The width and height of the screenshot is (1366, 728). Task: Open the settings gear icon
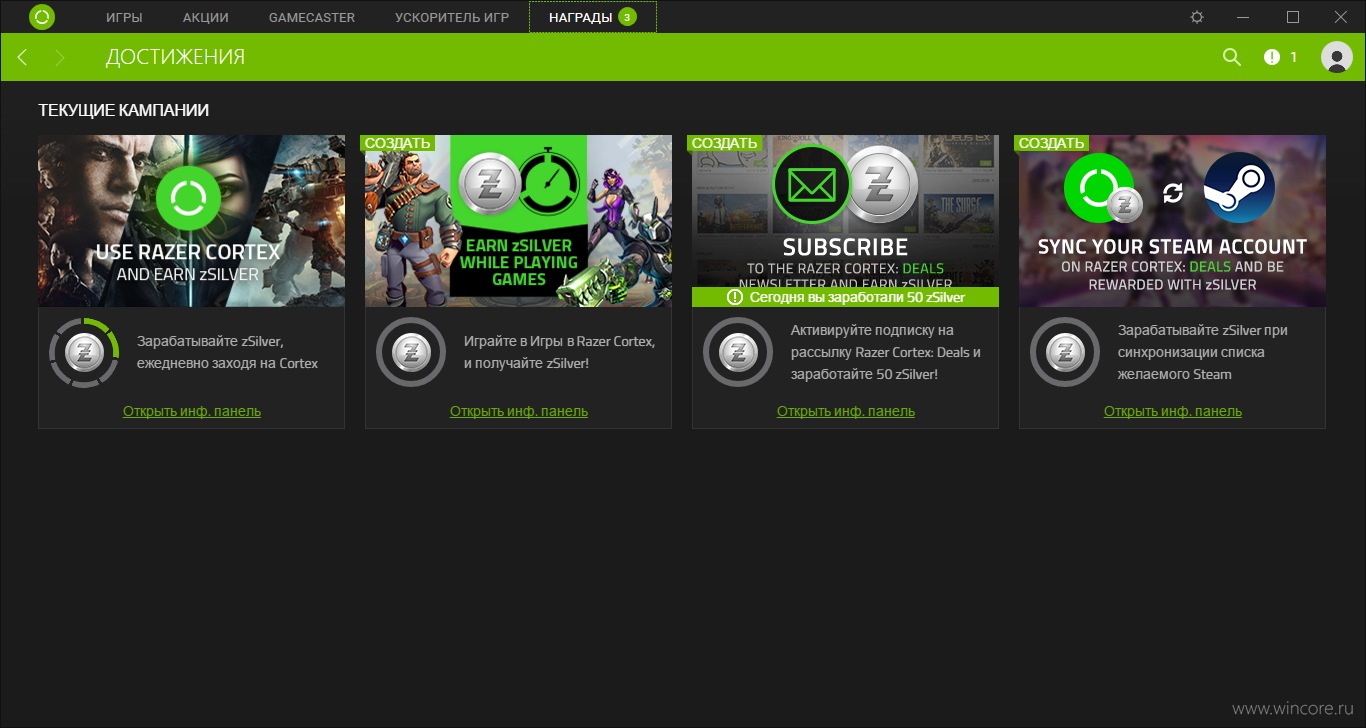pos(1197,17)
